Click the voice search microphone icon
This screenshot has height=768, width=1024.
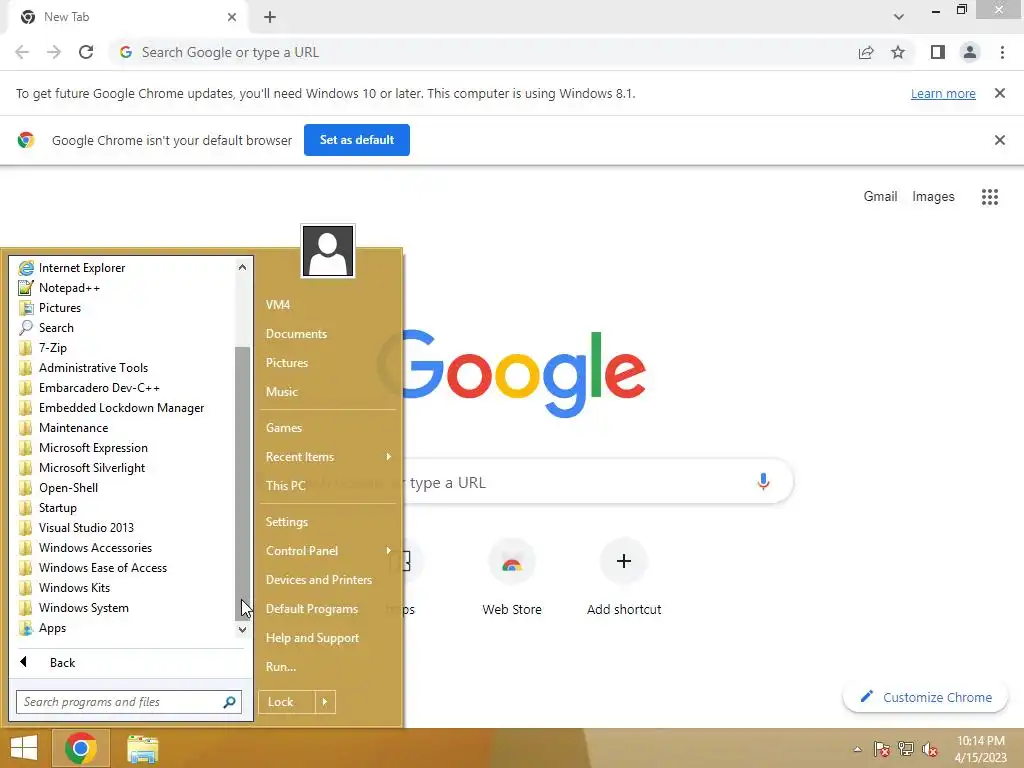(x=763, y=482)
